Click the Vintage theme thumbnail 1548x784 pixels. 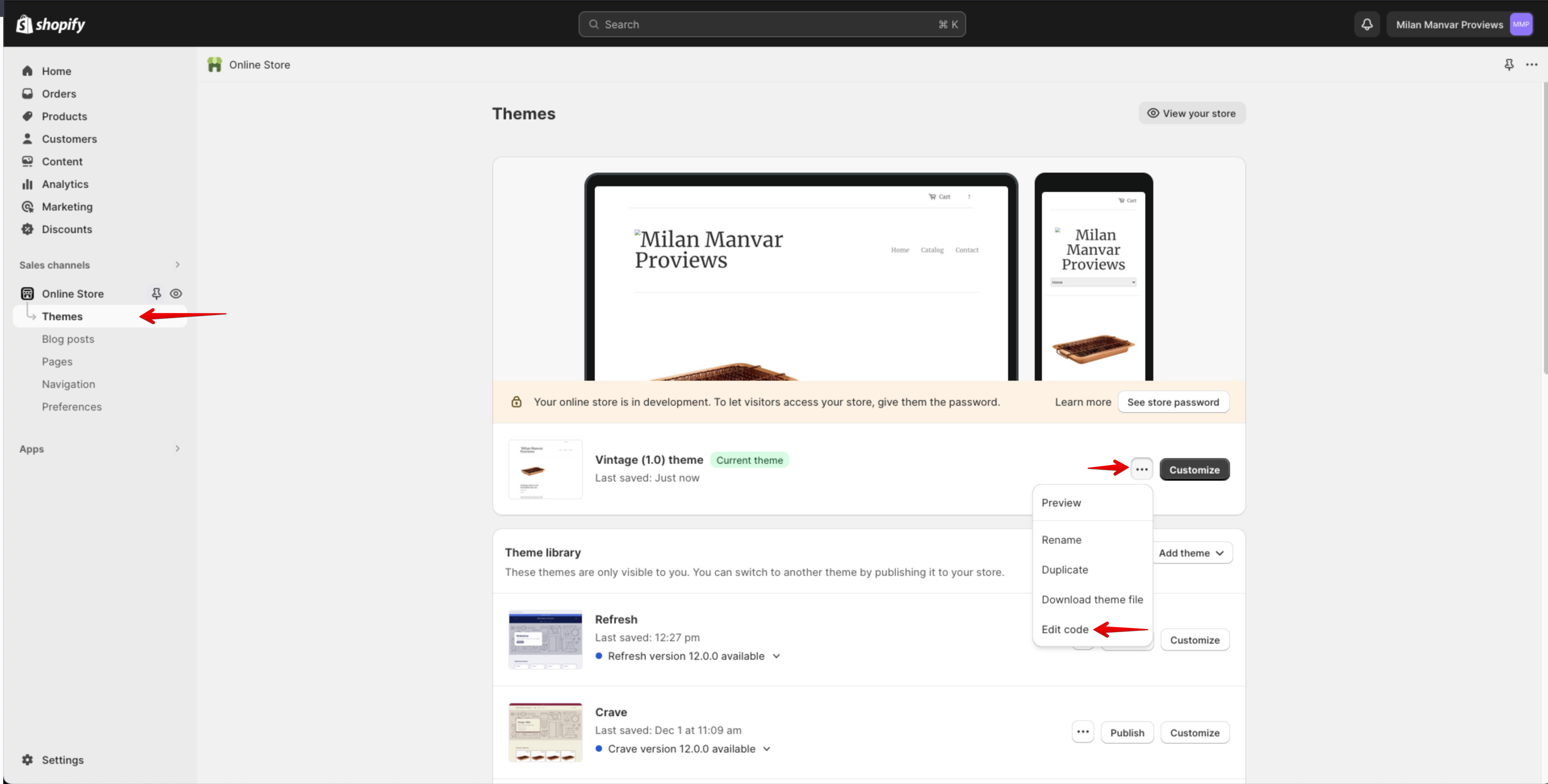(545, 469)
